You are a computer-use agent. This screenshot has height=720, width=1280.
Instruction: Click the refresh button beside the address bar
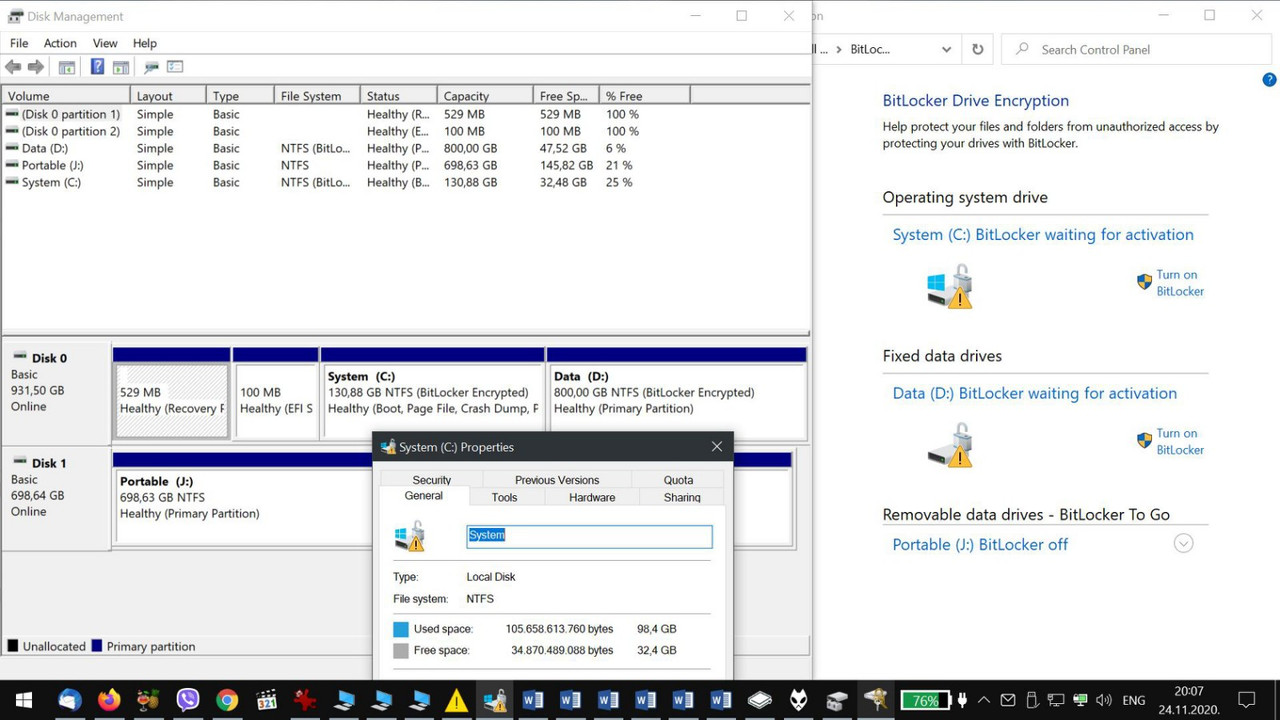click(977, 49)
